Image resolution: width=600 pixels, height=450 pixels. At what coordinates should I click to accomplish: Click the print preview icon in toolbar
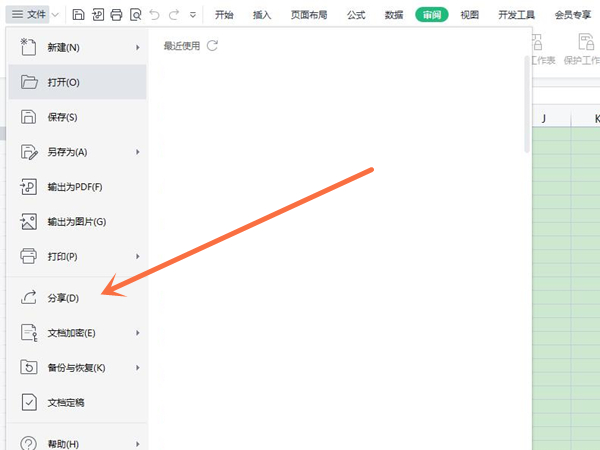135,15
